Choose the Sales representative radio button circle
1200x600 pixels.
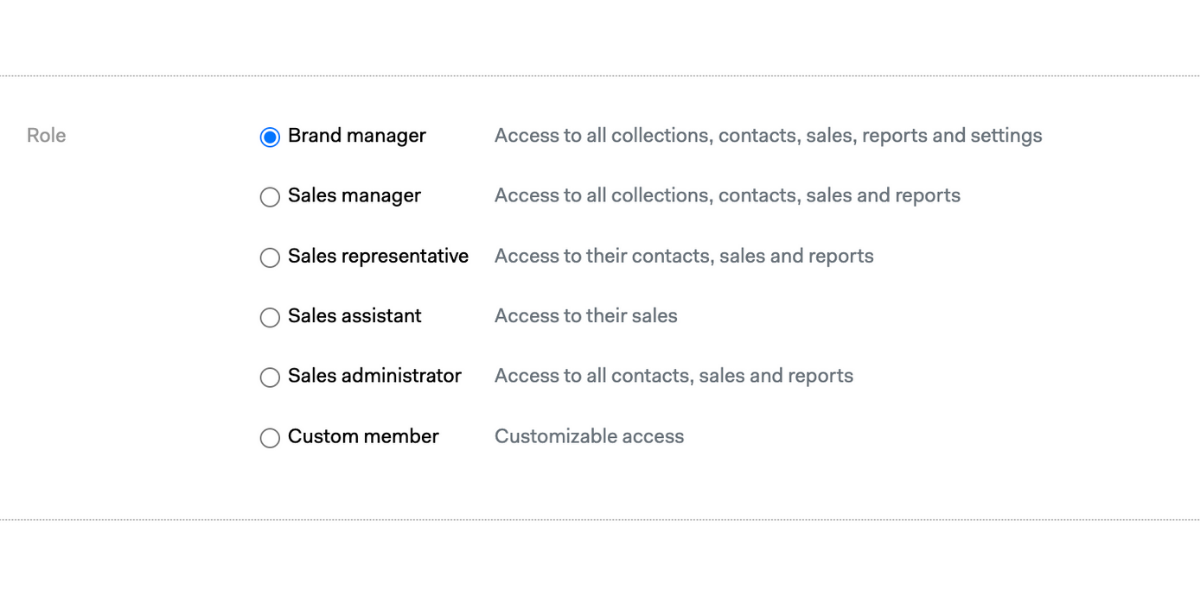point(270,257)
